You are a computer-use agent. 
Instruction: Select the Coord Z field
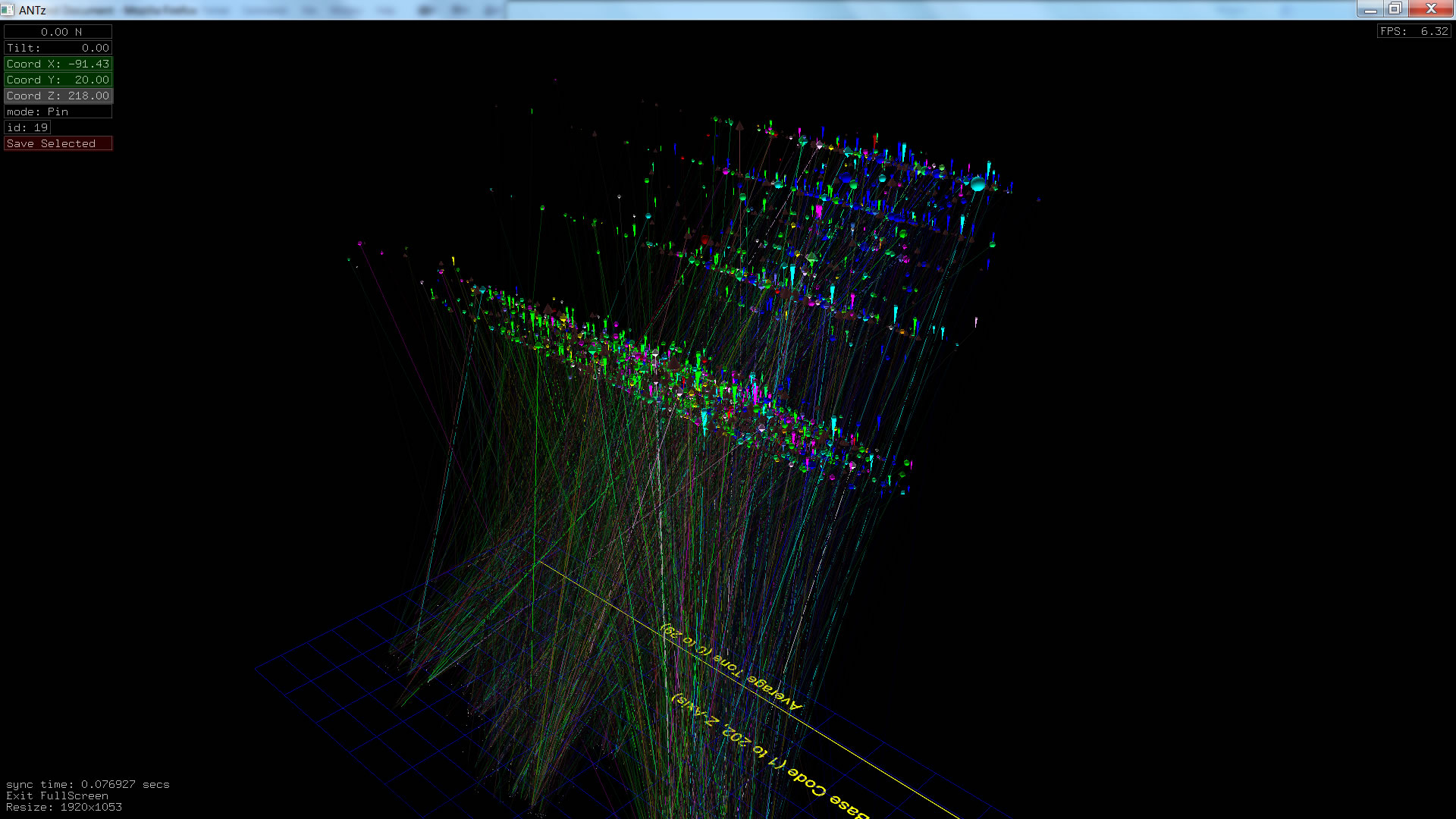58,96
